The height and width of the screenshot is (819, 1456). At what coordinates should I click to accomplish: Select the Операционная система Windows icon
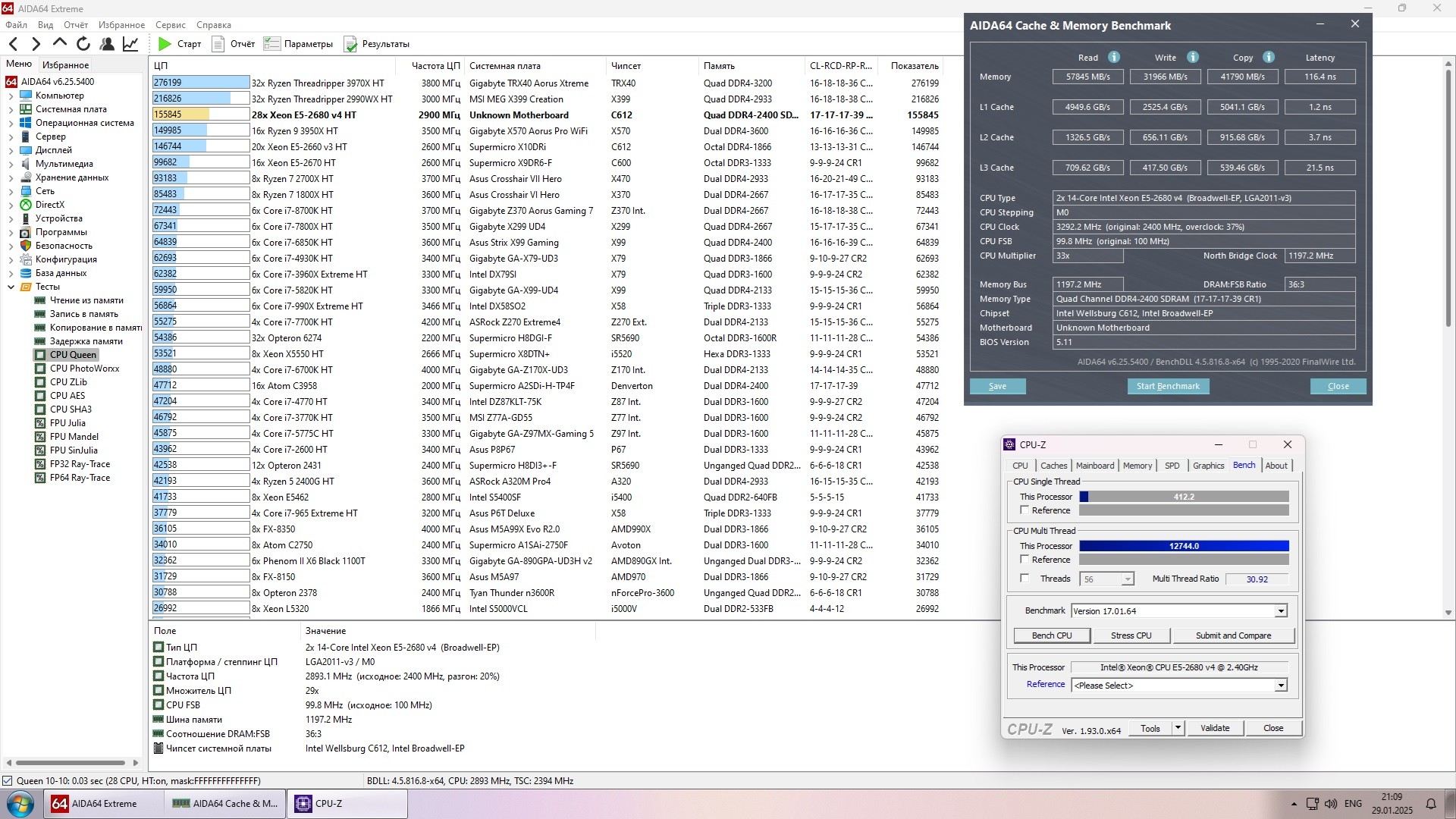click(x=27, y=123)
